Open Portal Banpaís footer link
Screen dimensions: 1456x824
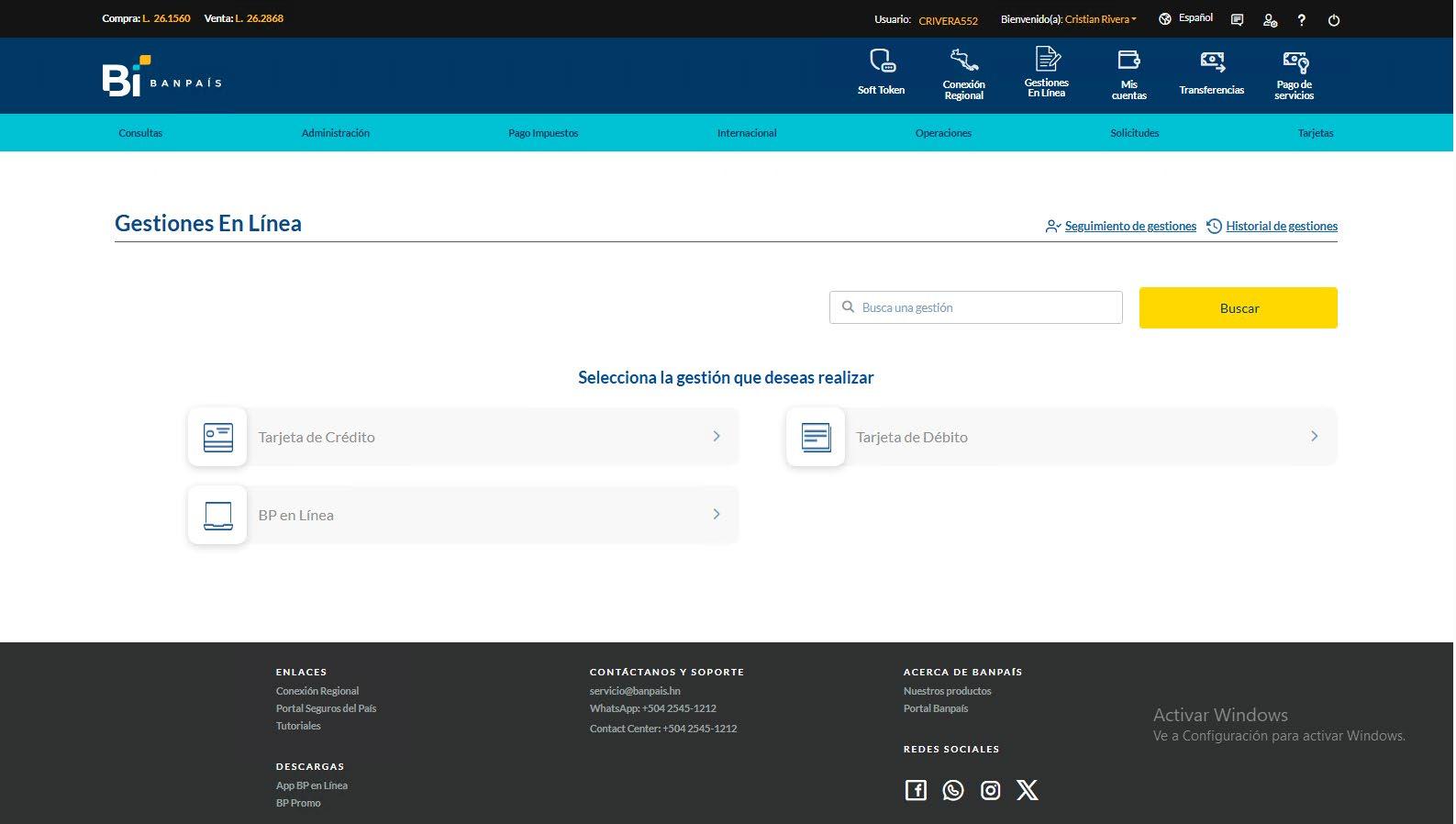pyautogui.click(x=936, y=708)
